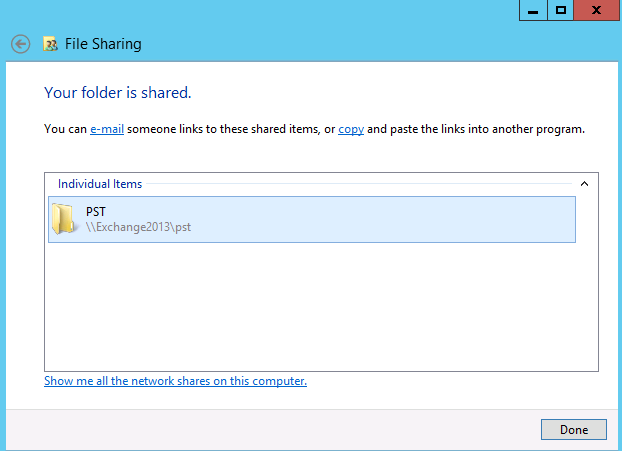The width and height of the screenshot is (622, 451).
Task: Click the Individual Items group header
Action: (100, 184)
